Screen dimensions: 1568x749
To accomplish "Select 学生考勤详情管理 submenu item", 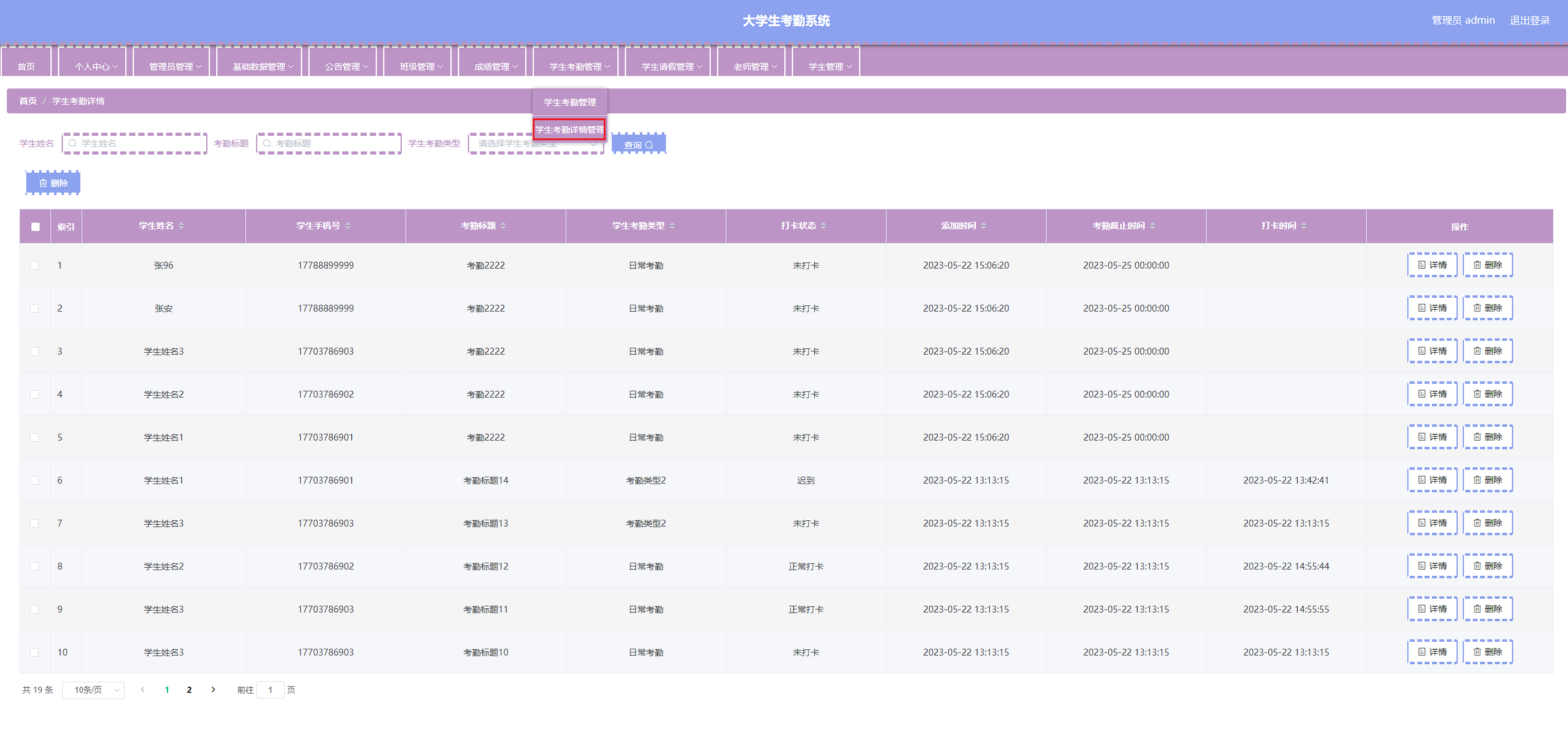I will [569, 130].
